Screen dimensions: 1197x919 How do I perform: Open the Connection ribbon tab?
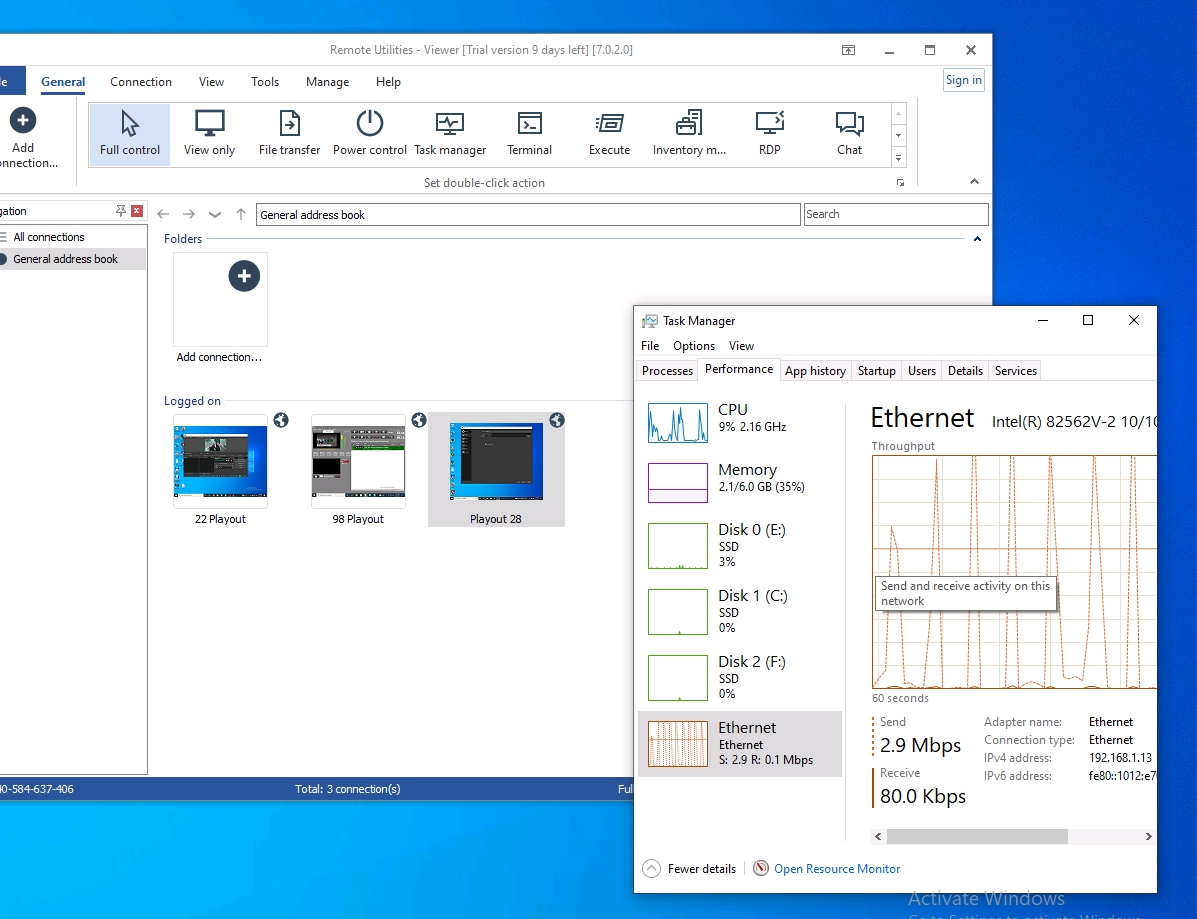coord(141,82)
